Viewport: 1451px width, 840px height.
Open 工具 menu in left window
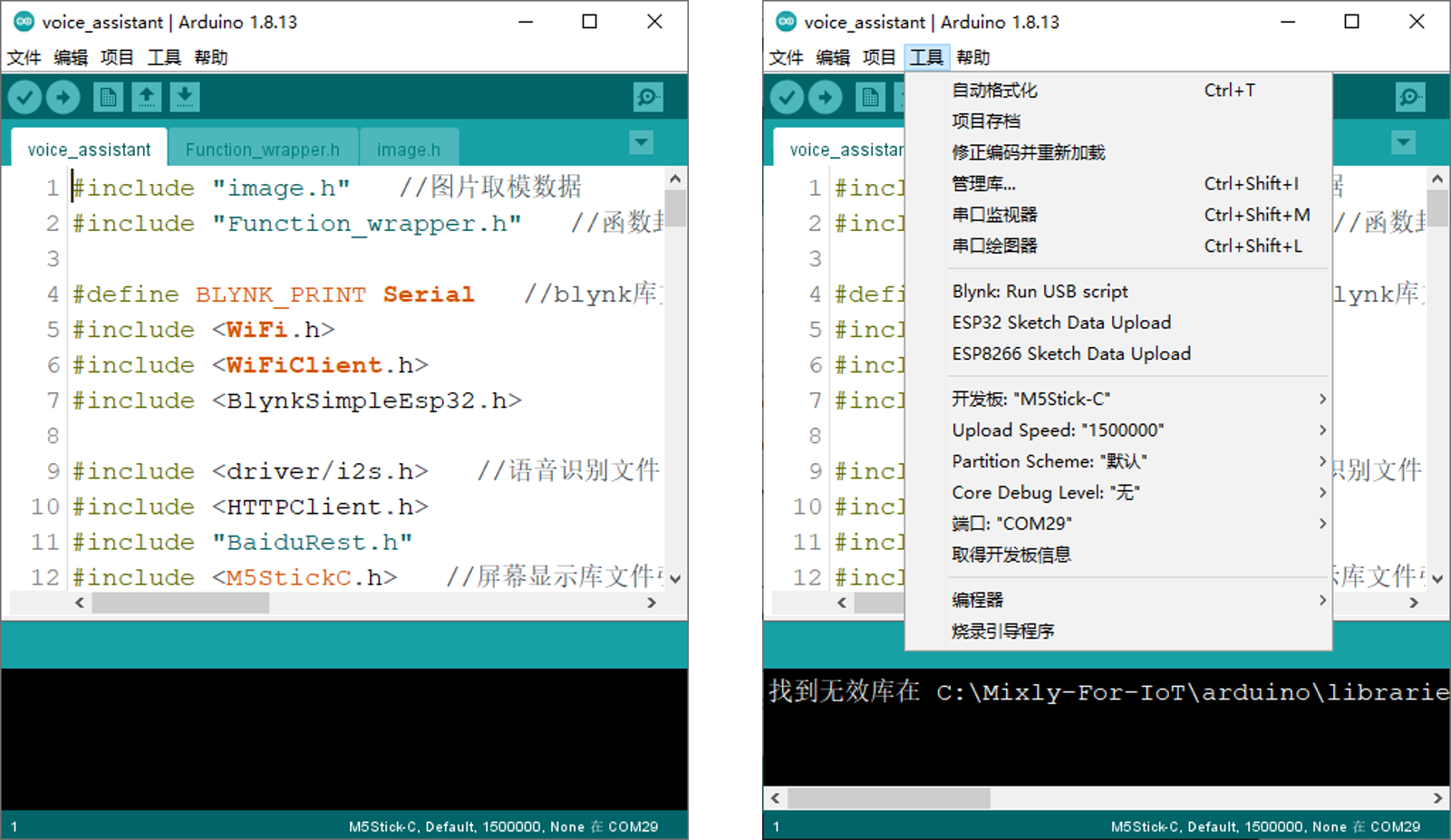tap(164, 58)
